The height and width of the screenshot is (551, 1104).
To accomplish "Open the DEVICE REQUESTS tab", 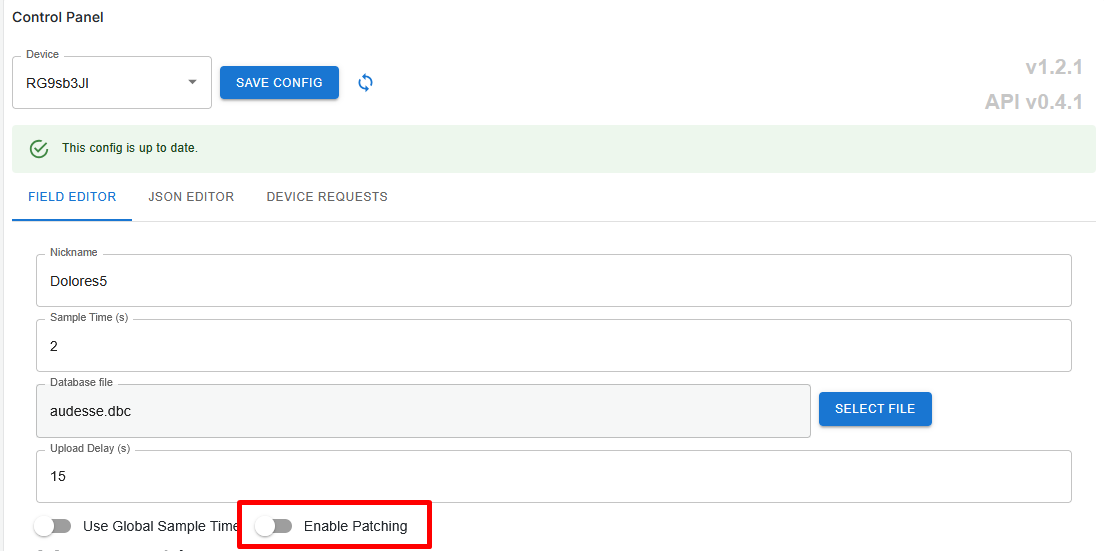I will click(x=327, y=197).
